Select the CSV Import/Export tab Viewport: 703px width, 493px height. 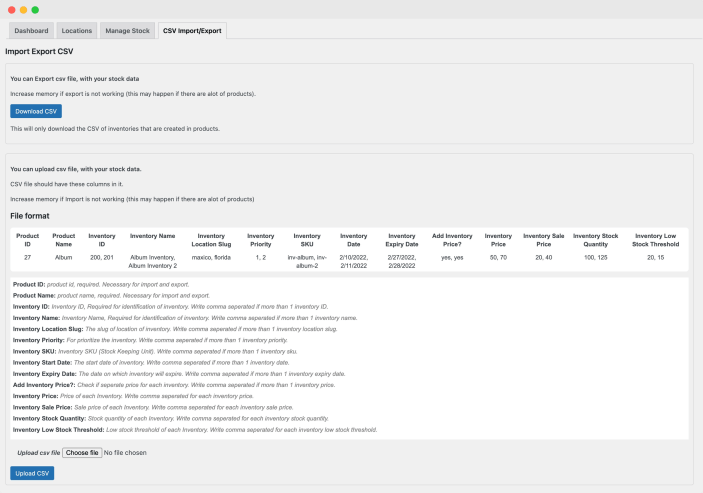[192, 31]
